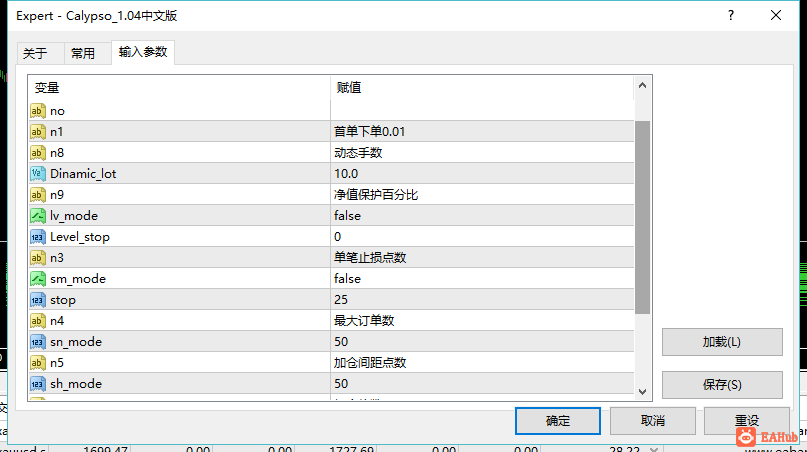Click the value 首单下单0.01

point(370,132)
